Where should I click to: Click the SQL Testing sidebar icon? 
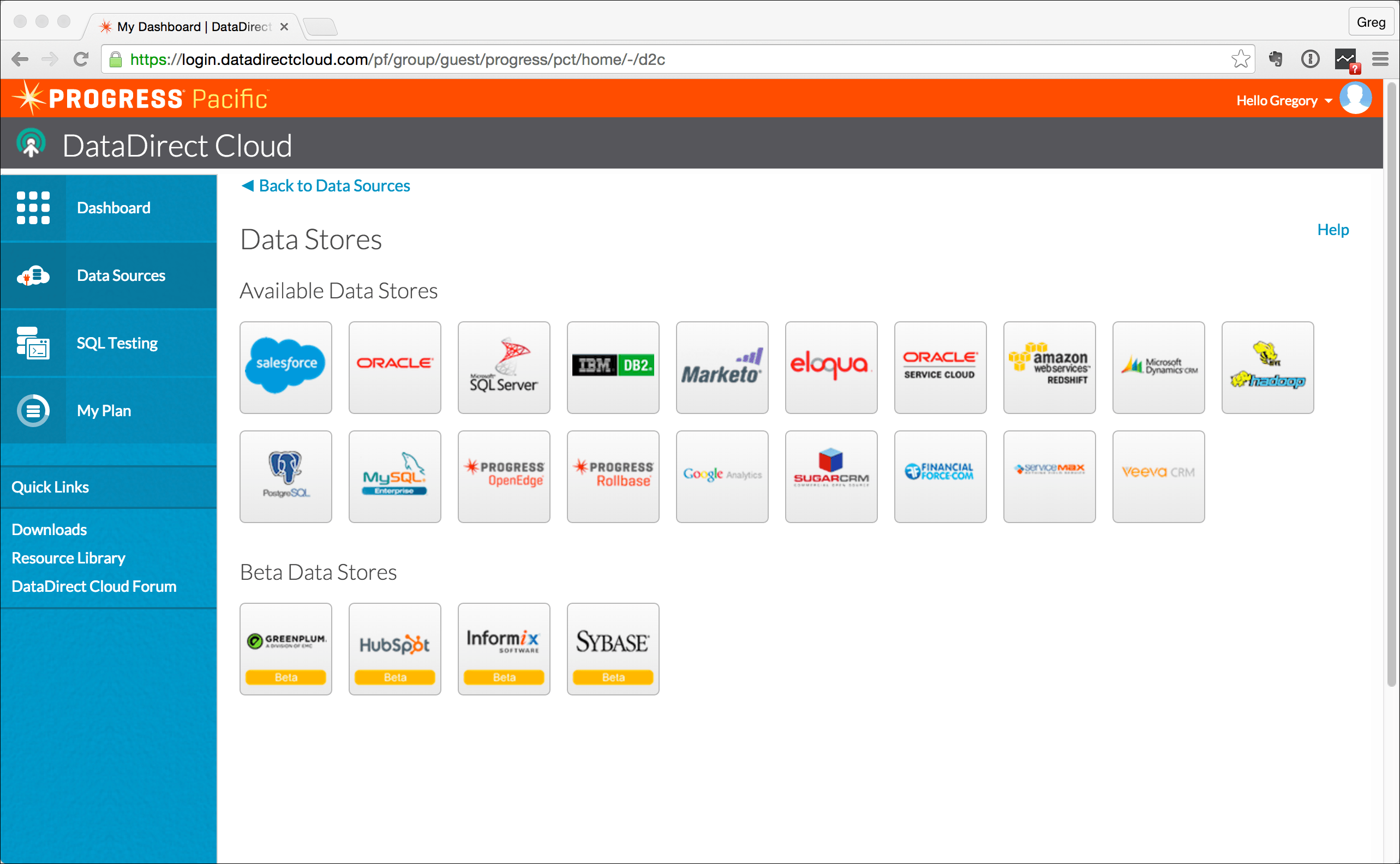pos(33,343)
